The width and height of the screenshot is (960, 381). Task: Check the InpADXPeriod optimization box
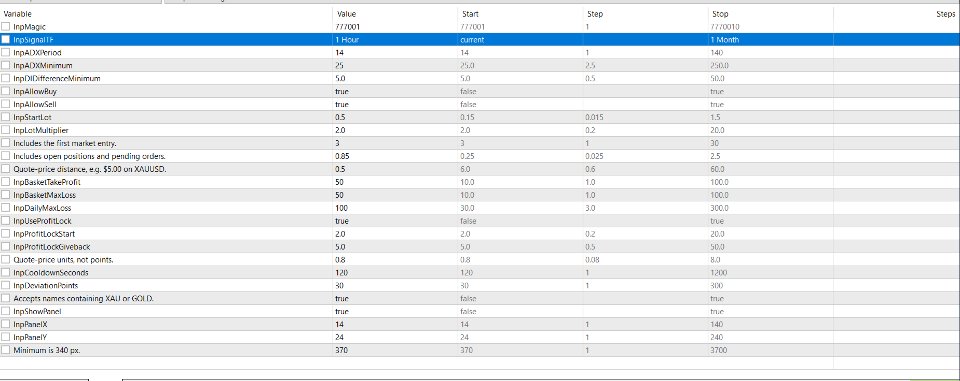pos(6,52)
